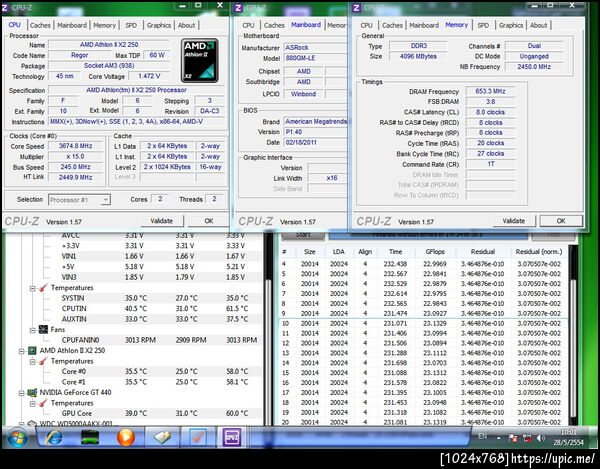Click the Temperatures icon under NVIDIA GeForce GT 440
The height and width of the screenshot is (469, 600).
click(44, 403)
